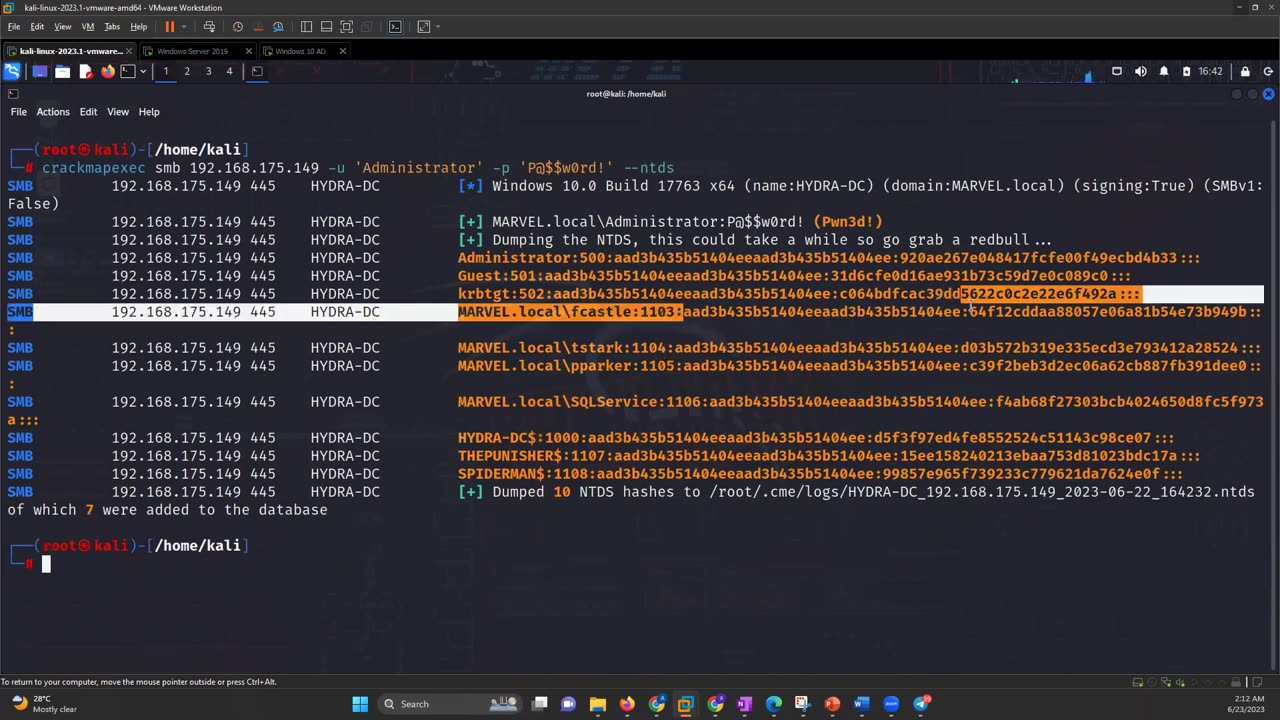
Task: Open VMware Edit menu
Action: pos(37,27)
